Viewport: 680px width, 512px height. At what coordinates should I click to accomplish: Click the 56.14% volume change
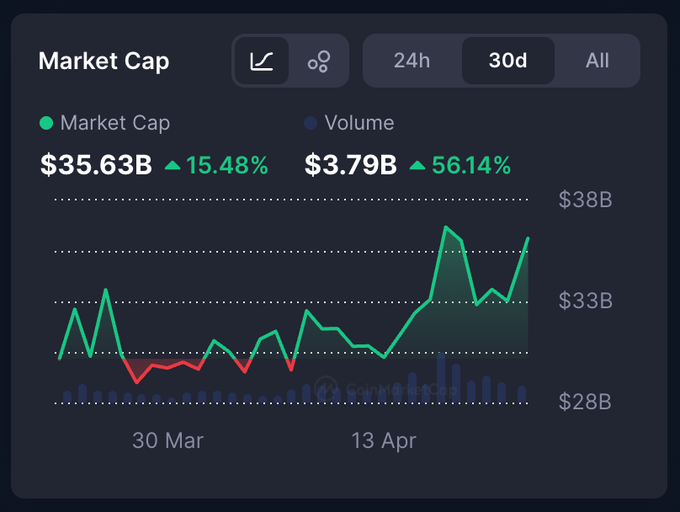471,165
